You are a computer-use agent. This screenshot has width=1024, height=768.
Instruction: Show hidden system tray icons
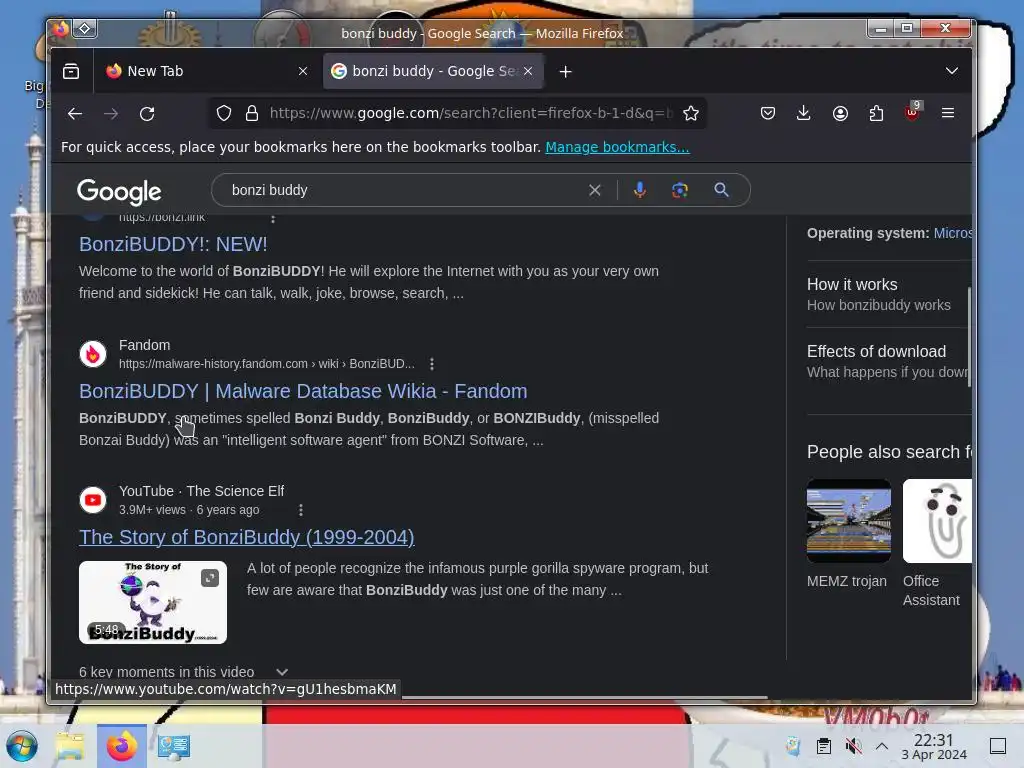click(882, 746)
